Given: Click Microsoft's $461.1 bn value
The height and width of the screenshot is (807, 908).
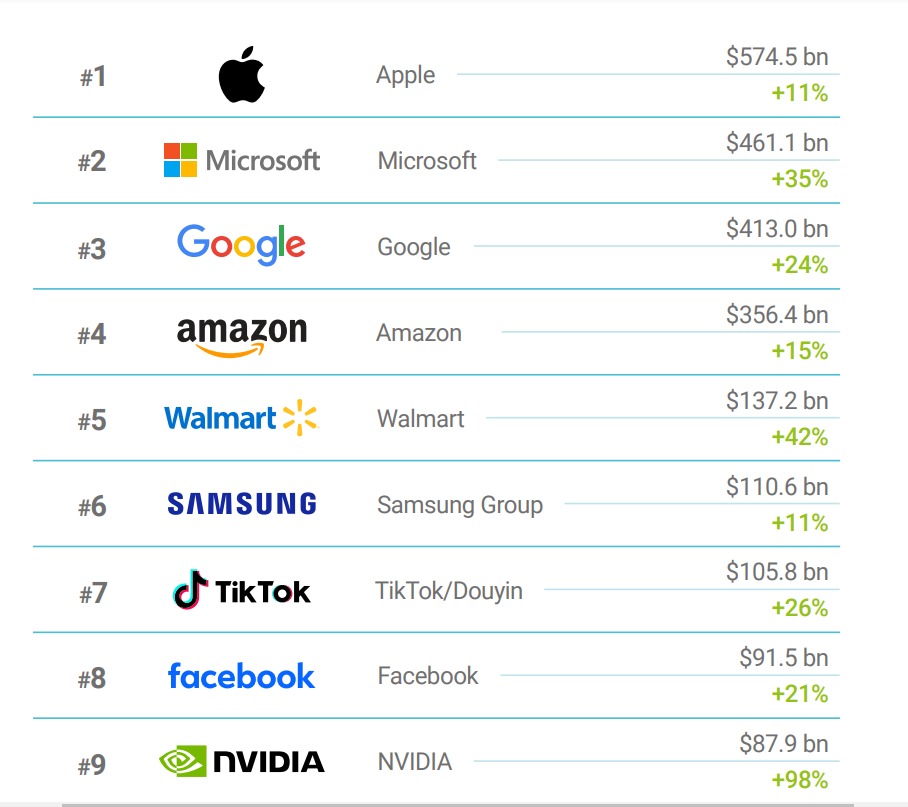Looking at the screenshot, I should 777,144.
